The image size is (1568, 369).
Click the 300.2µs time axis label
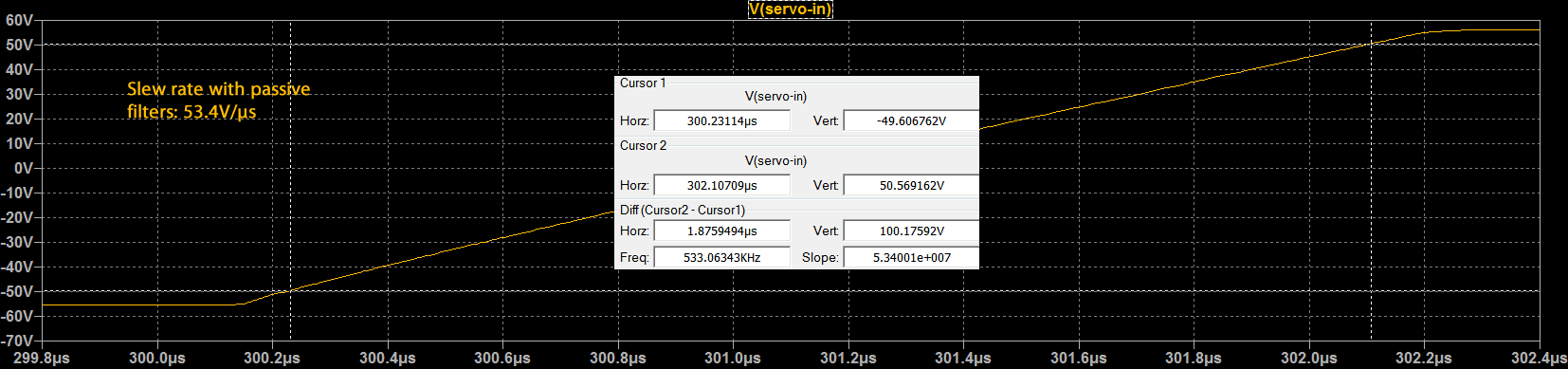(272, 358)
